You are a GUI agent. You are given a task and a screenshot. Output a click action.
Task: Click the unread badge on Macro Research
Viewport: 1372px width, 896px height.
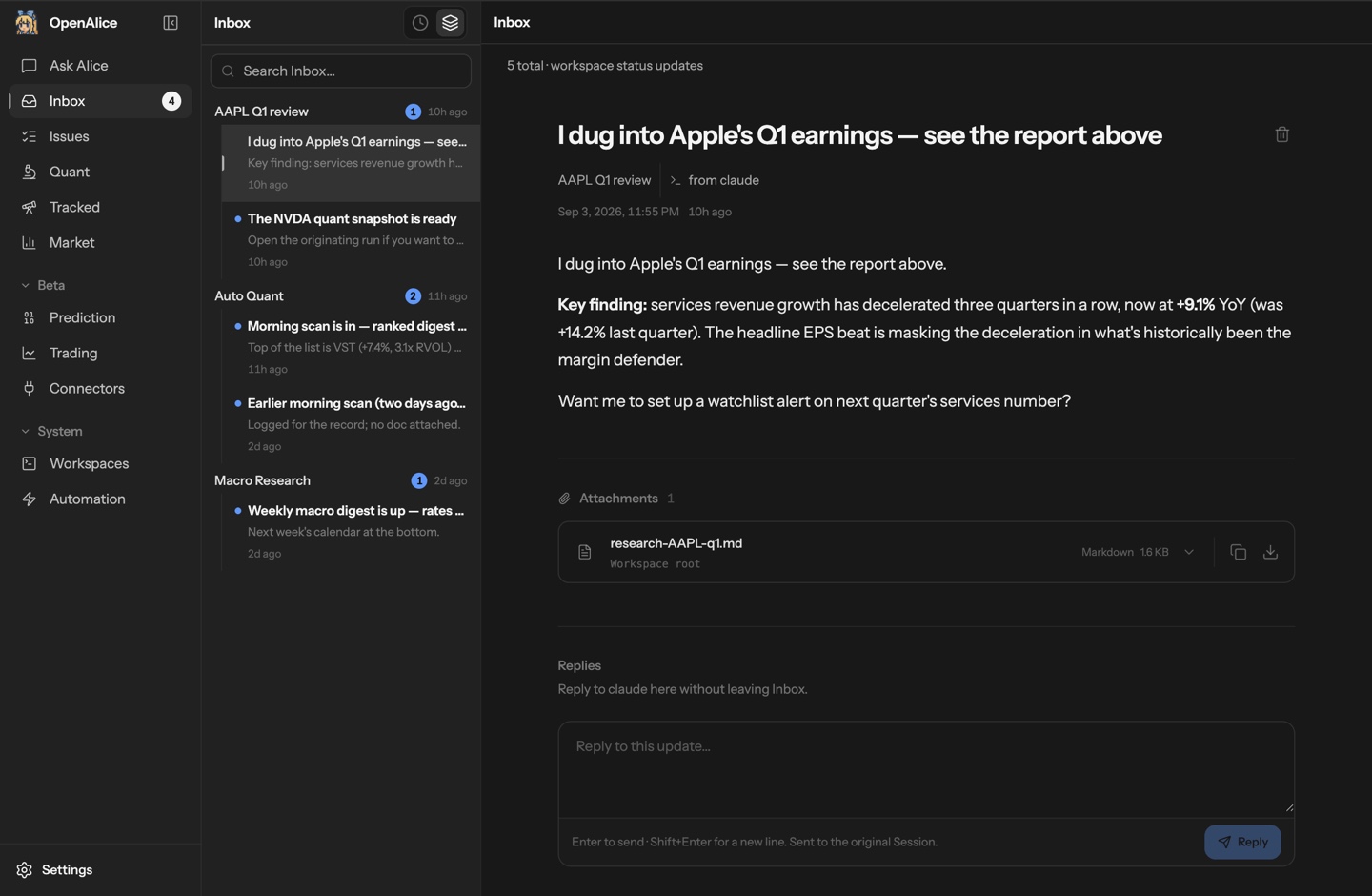tap(419, 480)
